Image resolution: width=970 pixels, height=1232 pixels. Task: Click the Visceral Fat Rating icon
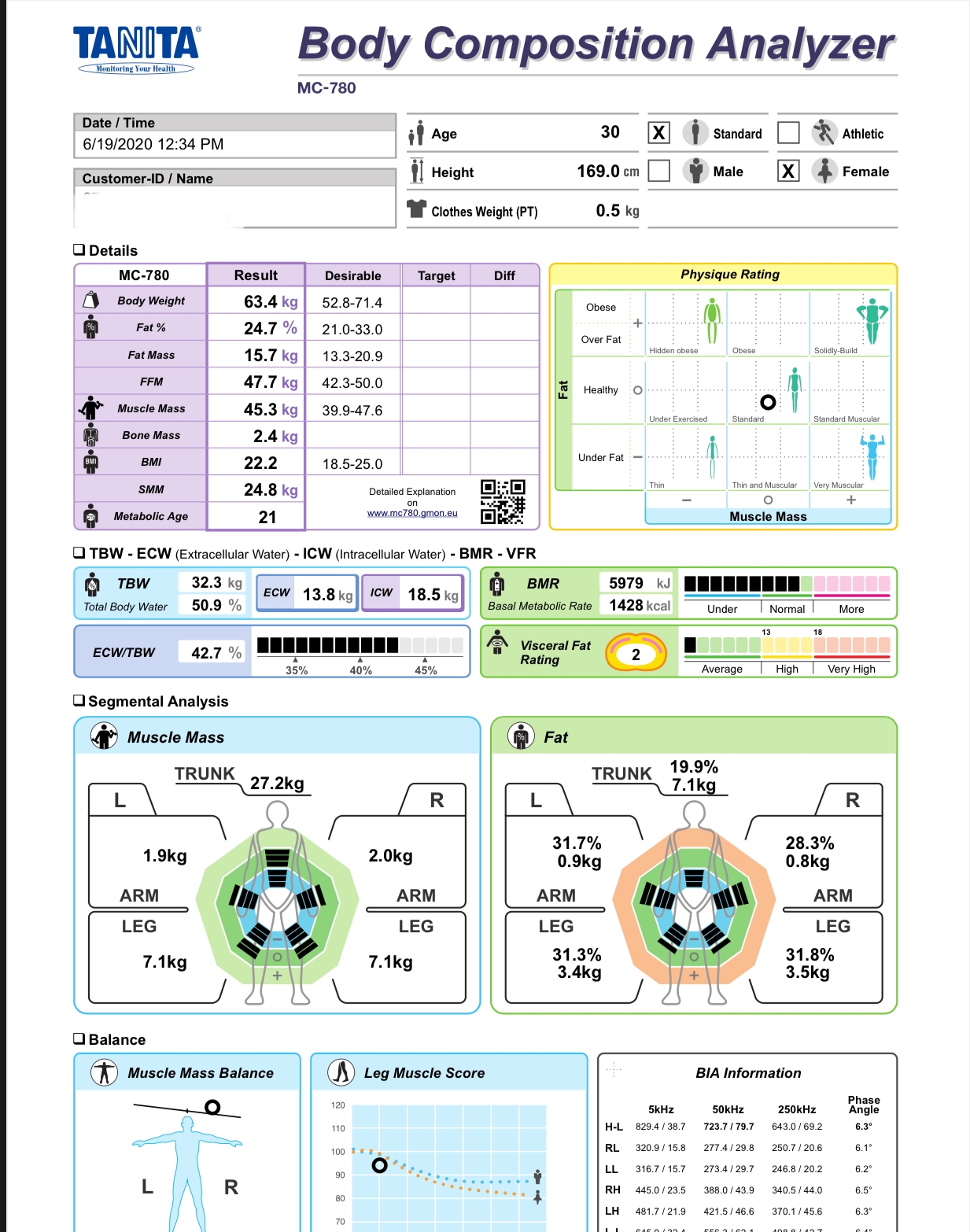pyautogui.click(x=497, y=641)
